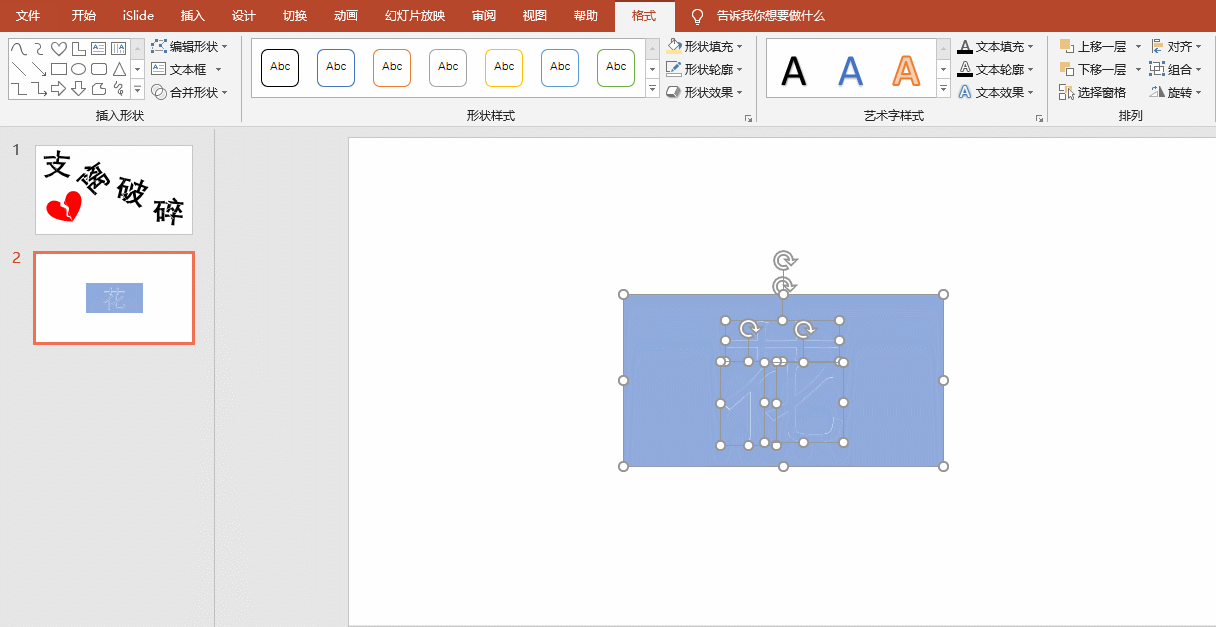The width and height of the screenshot is (1216, 627).
Task: Switch to the 视图 (View) tab
Action: 535,16
